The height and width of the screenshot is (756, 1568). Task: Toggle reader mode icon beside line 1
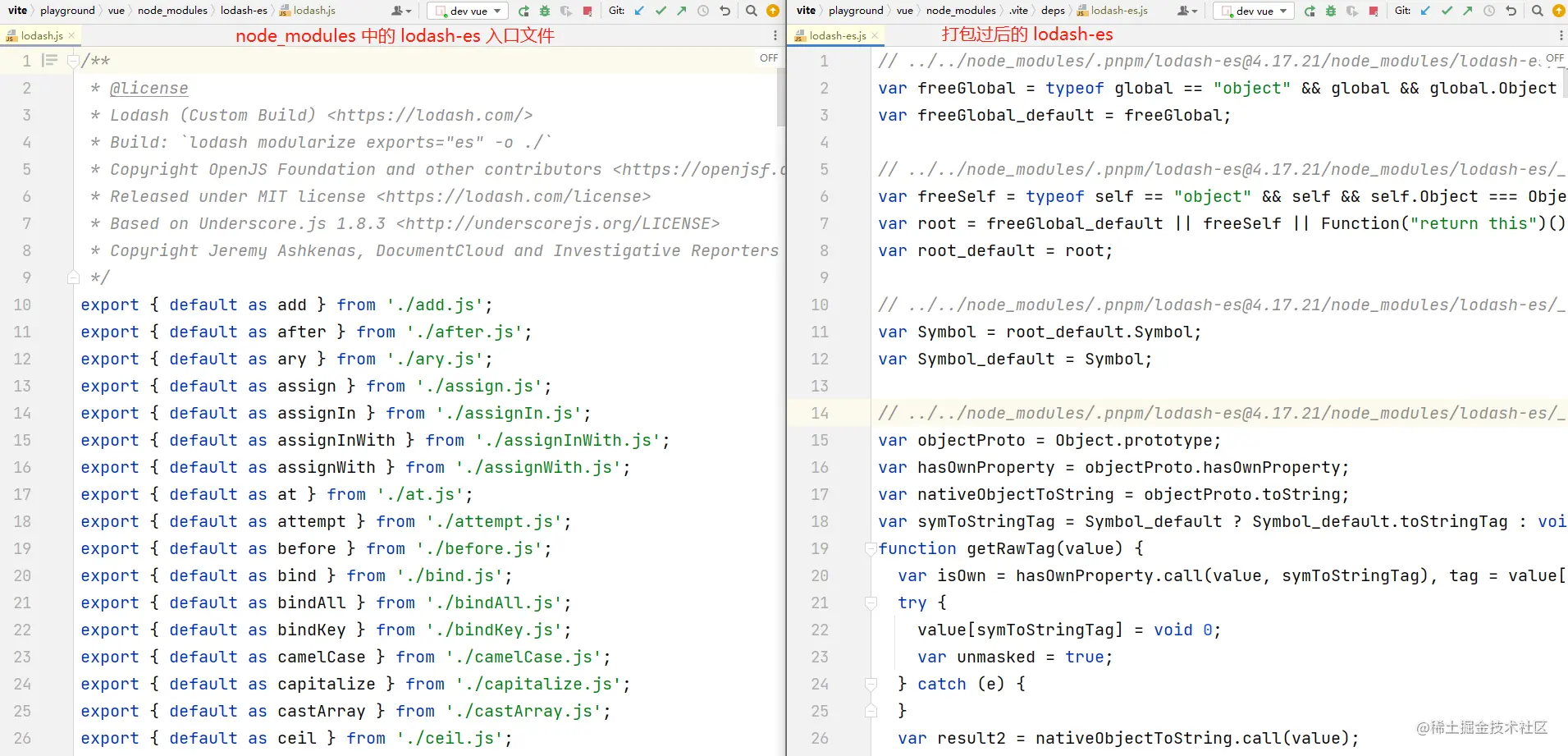click(50, 61)
